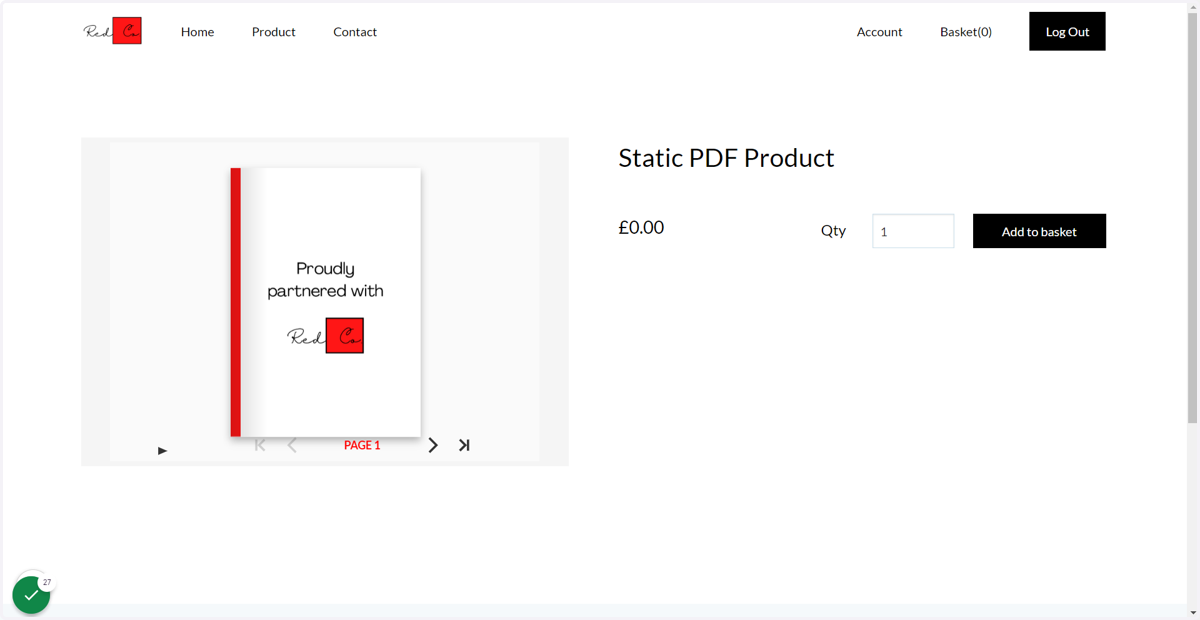
Task: Click the Qty label
Action: click(x=833, y=230)
